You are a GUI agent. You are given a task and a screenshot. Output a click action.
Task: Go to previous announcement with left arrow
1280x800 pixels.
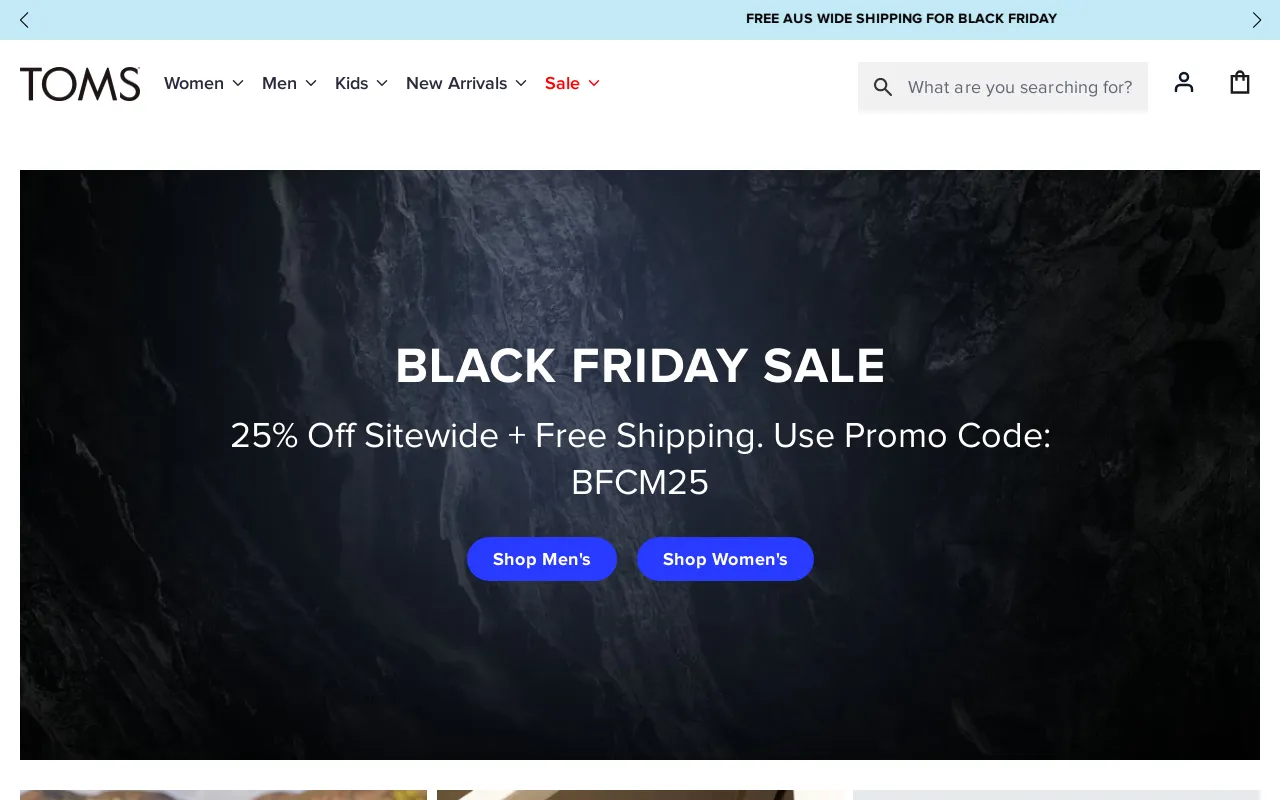point(24,20)
